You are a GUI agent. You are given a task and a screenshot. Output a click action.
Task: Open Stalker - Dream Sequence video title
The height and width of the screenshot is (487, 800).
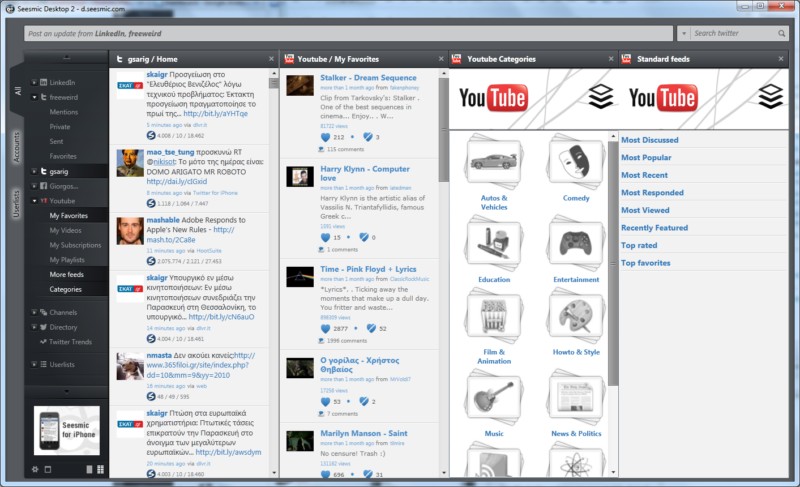click(368, 78)
